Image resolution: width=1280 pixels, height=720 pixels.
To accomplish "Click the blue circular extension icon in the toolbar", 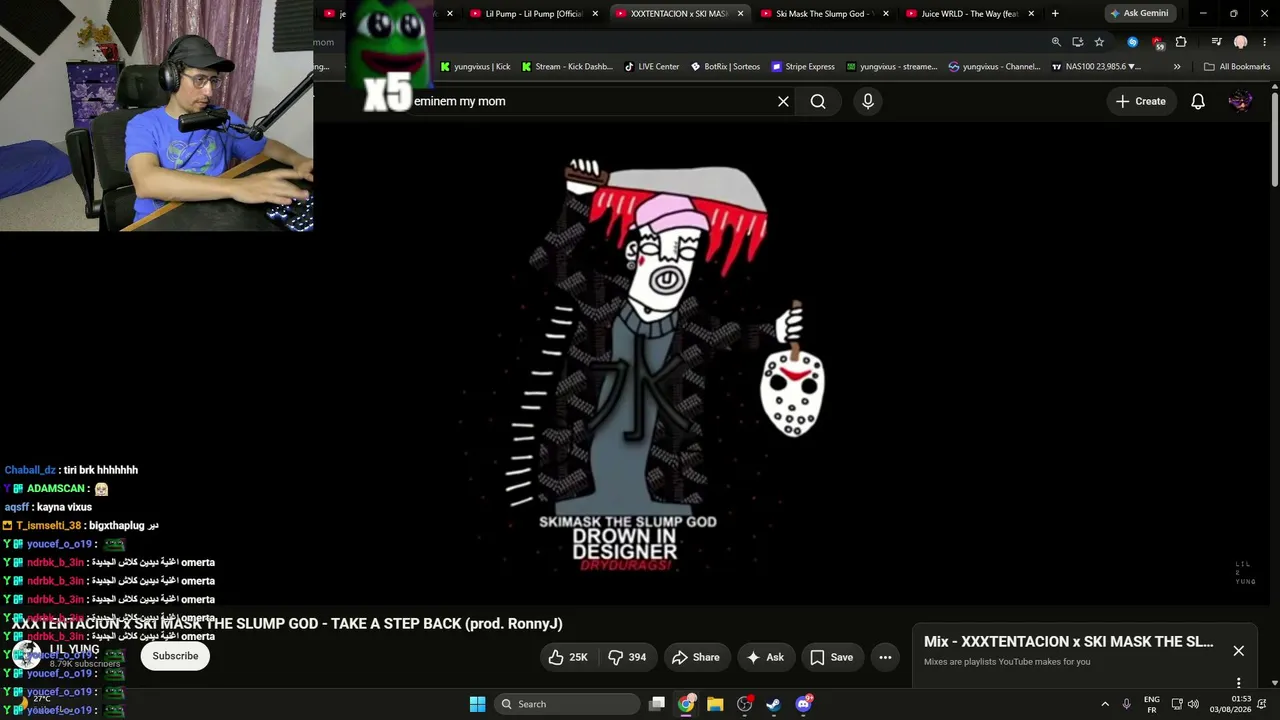I will click(1132, 42).
